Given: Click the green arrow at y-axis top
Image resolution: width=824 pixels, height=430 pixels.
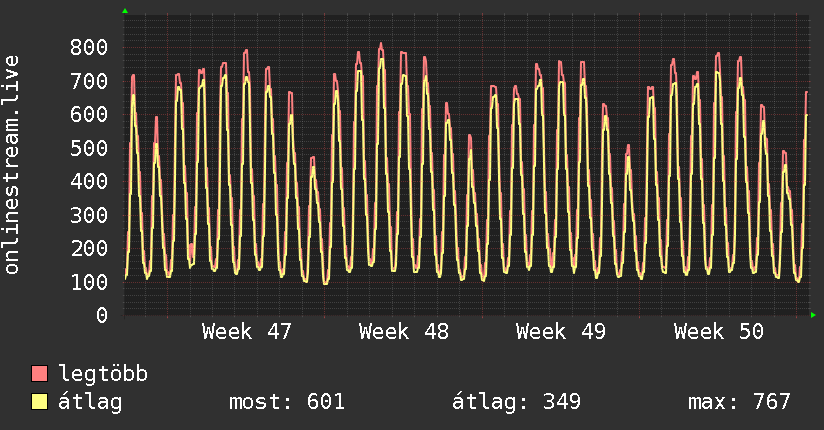Looking at the screenshot, I should (x=125, y=11).
